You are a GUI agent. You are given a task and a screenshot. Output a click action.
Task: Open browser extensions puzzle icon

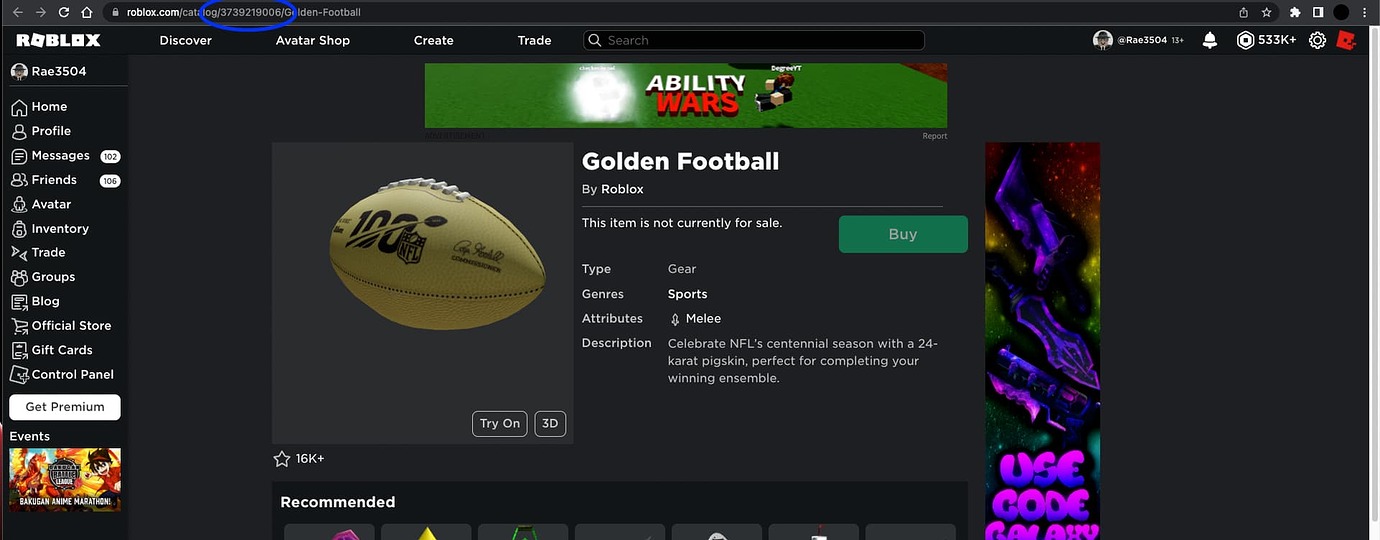click(1295, 12)
